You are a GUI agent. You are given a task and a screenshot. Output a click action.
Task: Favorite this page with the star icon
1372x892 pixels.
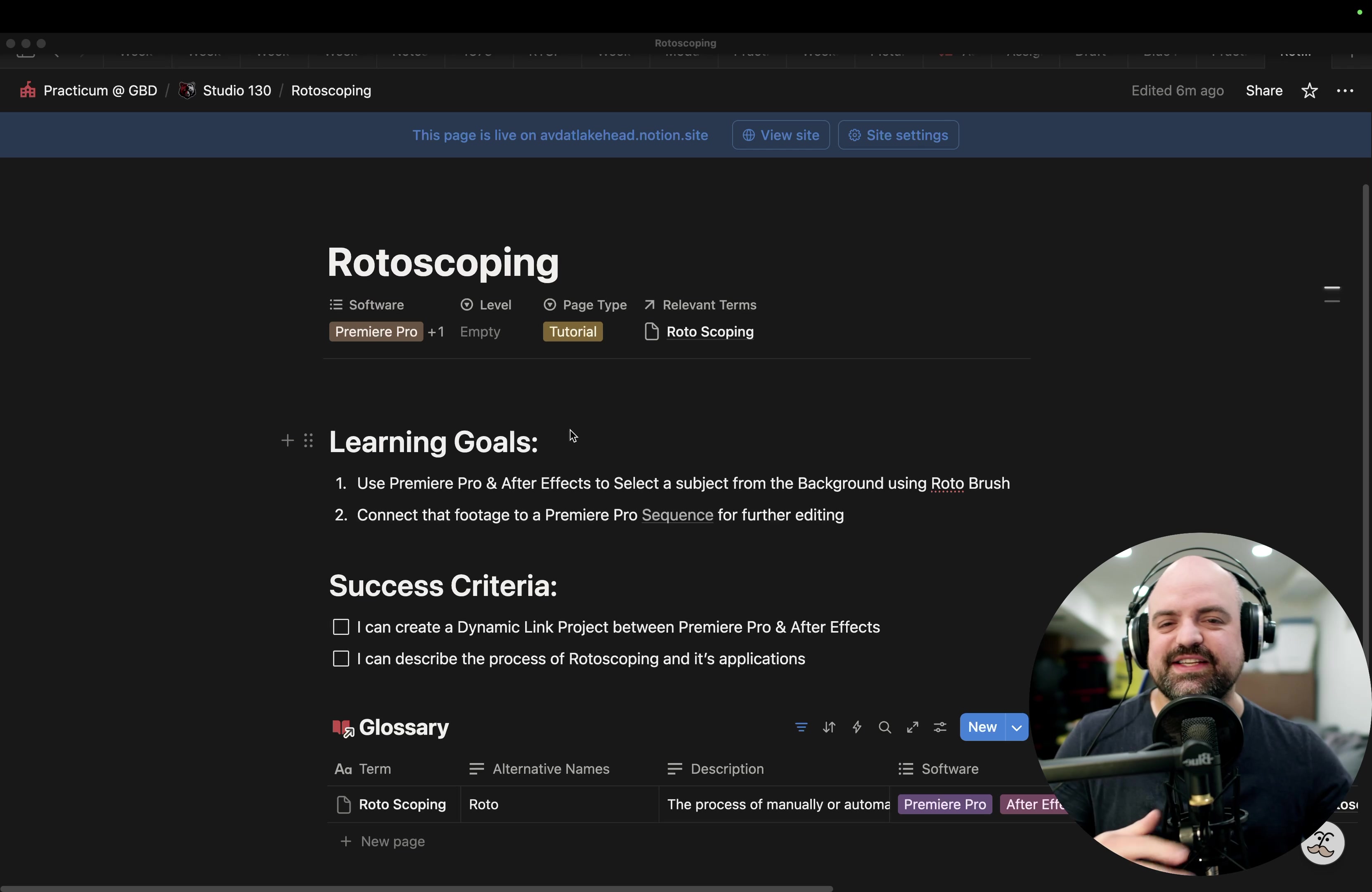point(1309,90)
